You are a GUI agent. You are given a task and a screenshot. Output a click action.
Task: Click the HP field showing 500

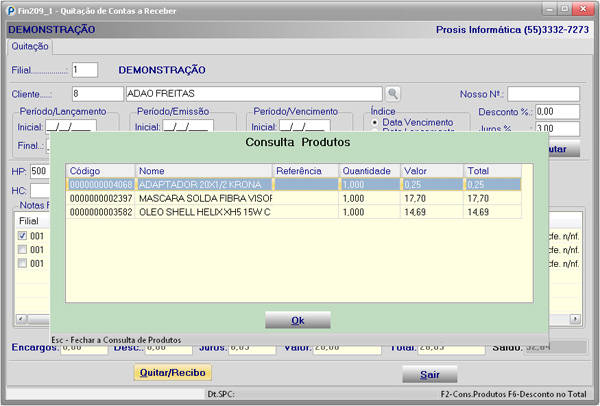click(x=40, y=171)
